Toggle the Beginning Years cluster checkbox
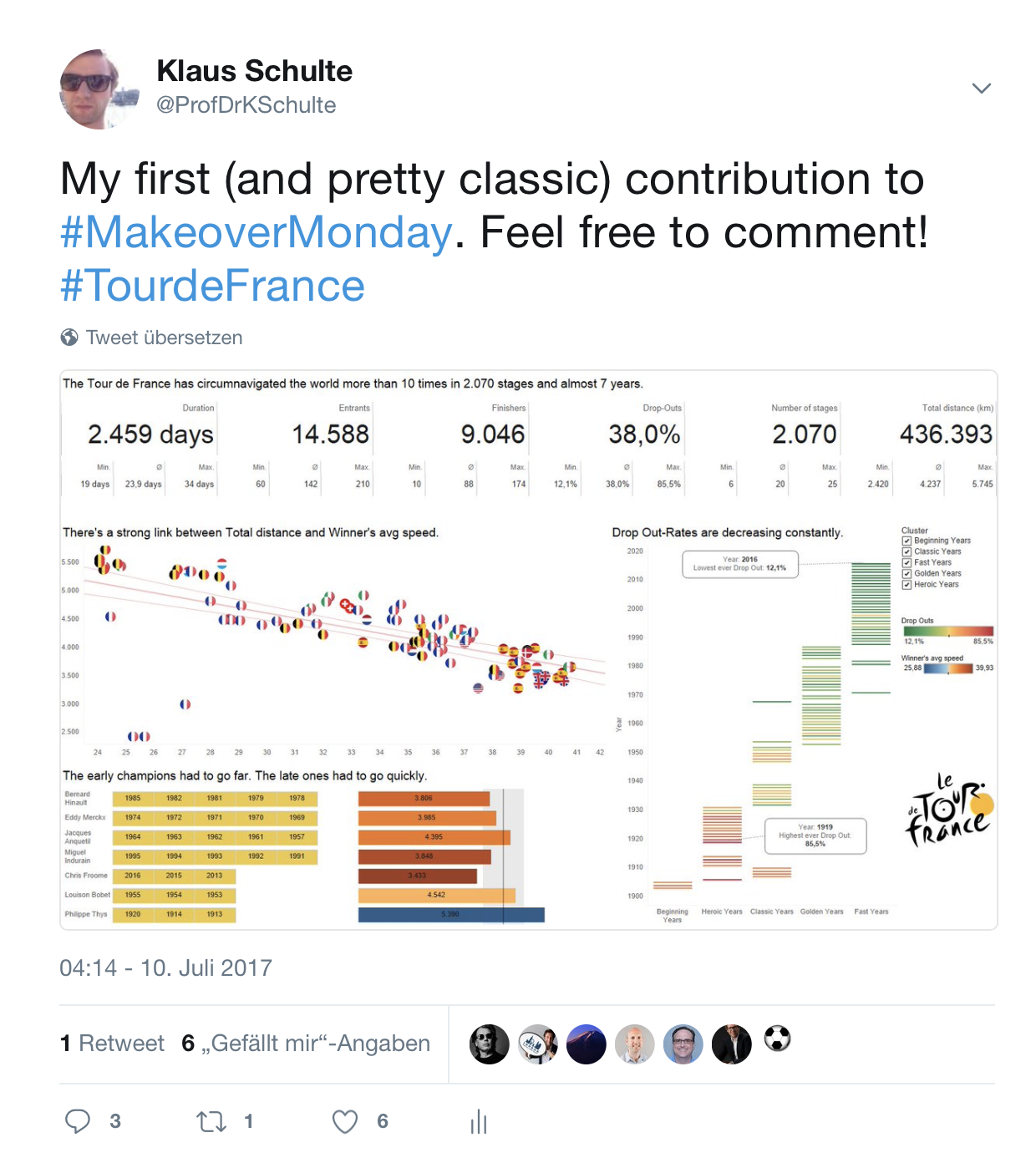The width and height of the screenshot is (1036, 1163). click(x=906, y=541)
